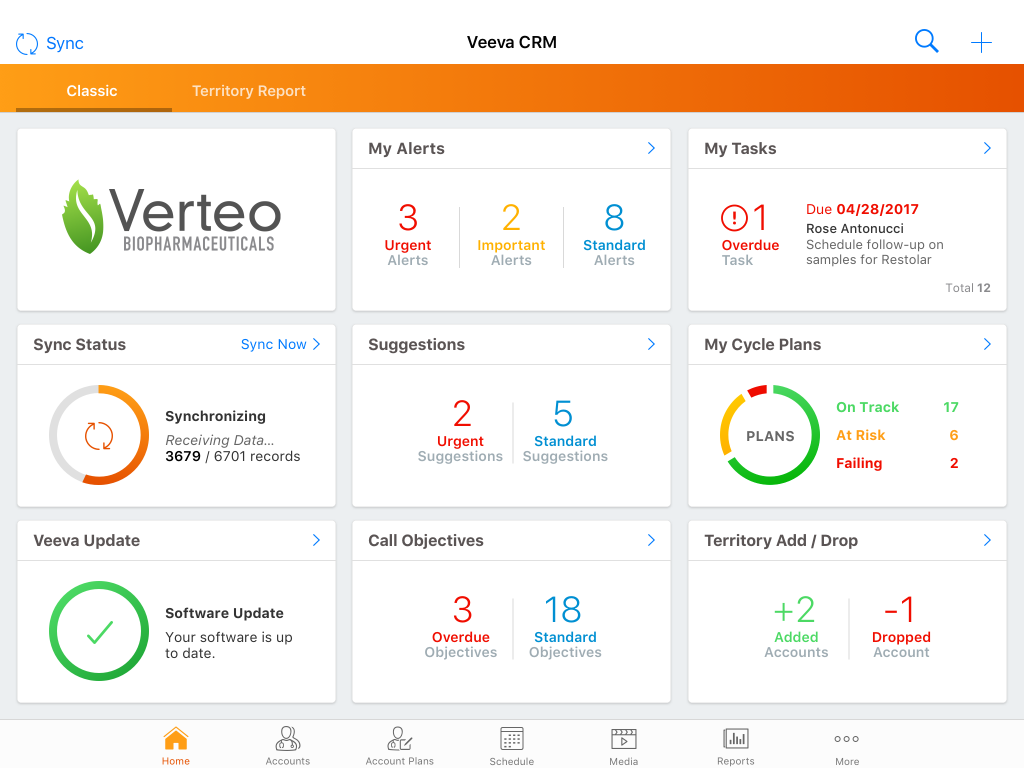The height and width of the screenshot is (768, 1024).
Task: Switch to Territory Report tab
Action: coord(249,91)
